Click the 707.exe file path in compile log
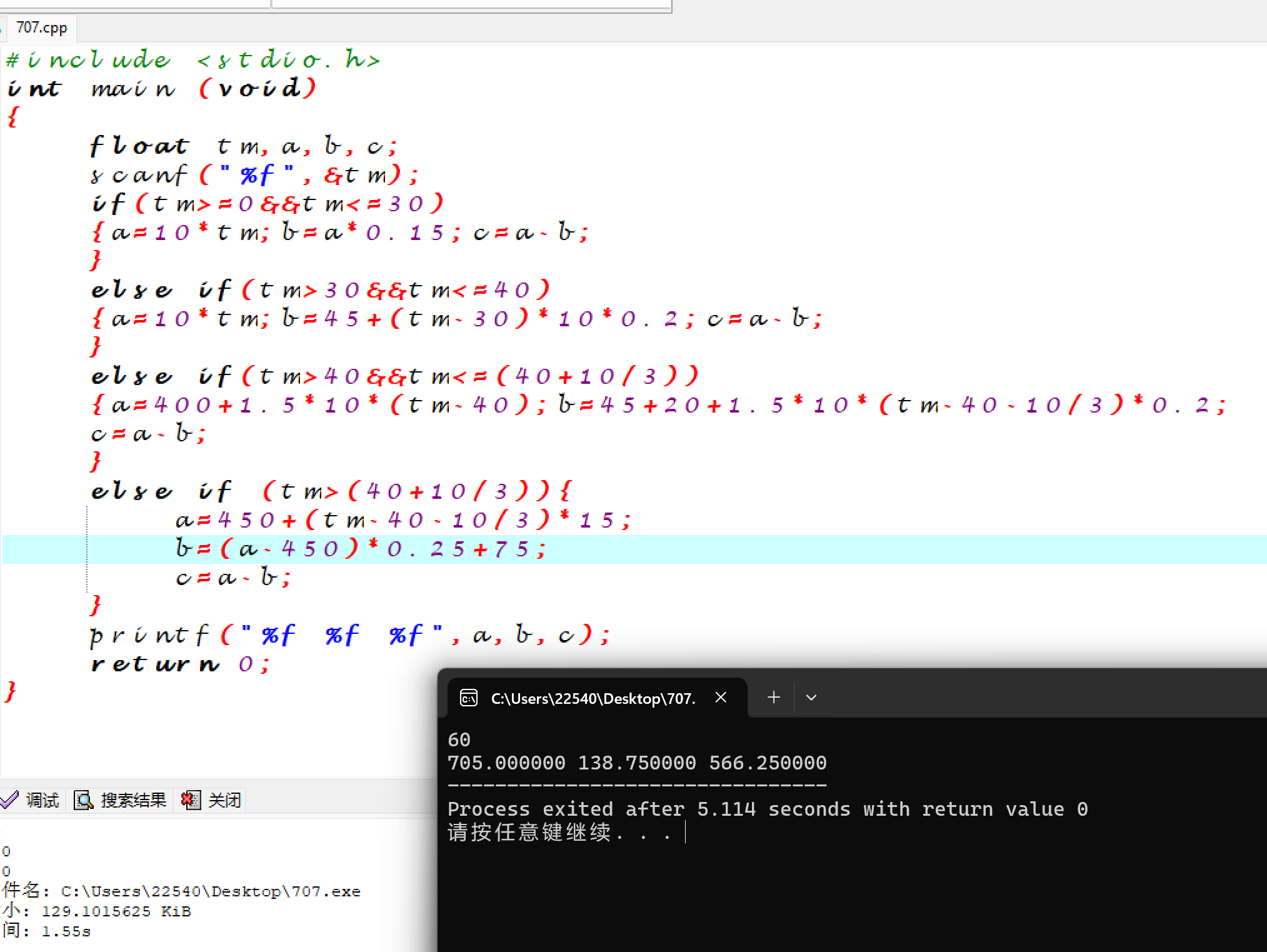Image resolution: width=1267 pixels, height=952 pixels. click(x=211, y=891)
